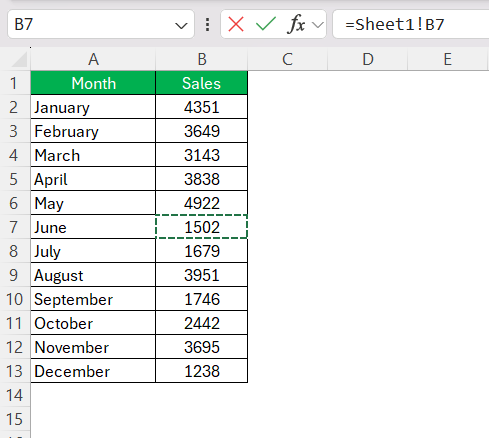
Task: Click the sales value 1238
Action: pyautogui.click(x=202, y=371)
